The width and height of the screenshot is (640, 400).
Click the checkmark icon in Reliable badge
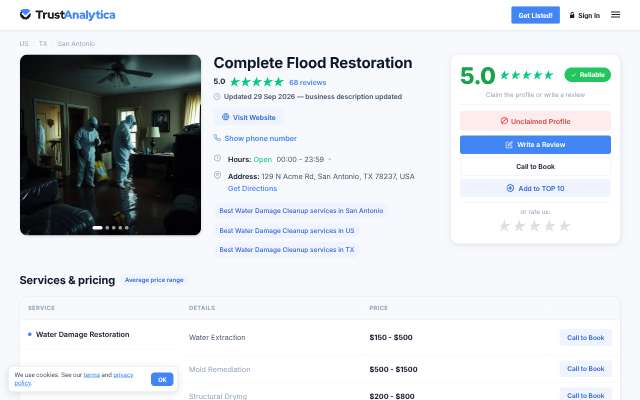573,75
